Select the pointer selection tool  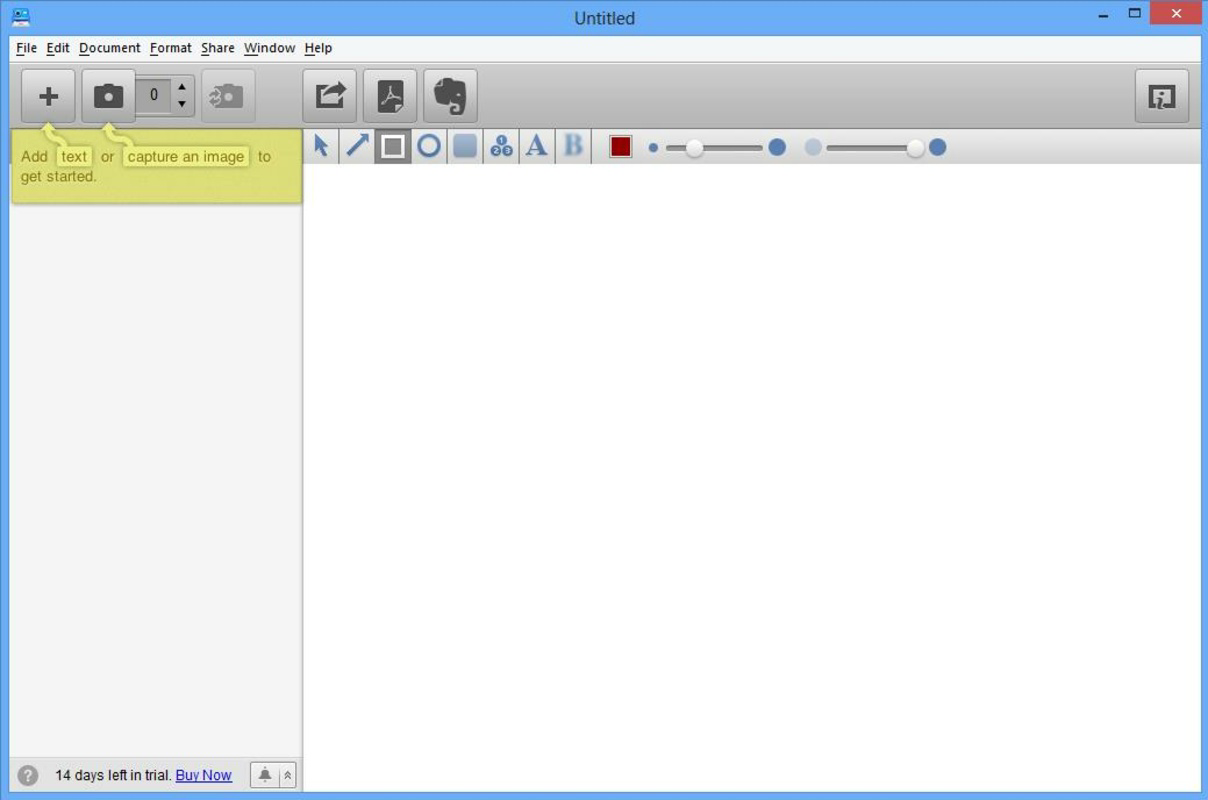click(x=321, y=146)
